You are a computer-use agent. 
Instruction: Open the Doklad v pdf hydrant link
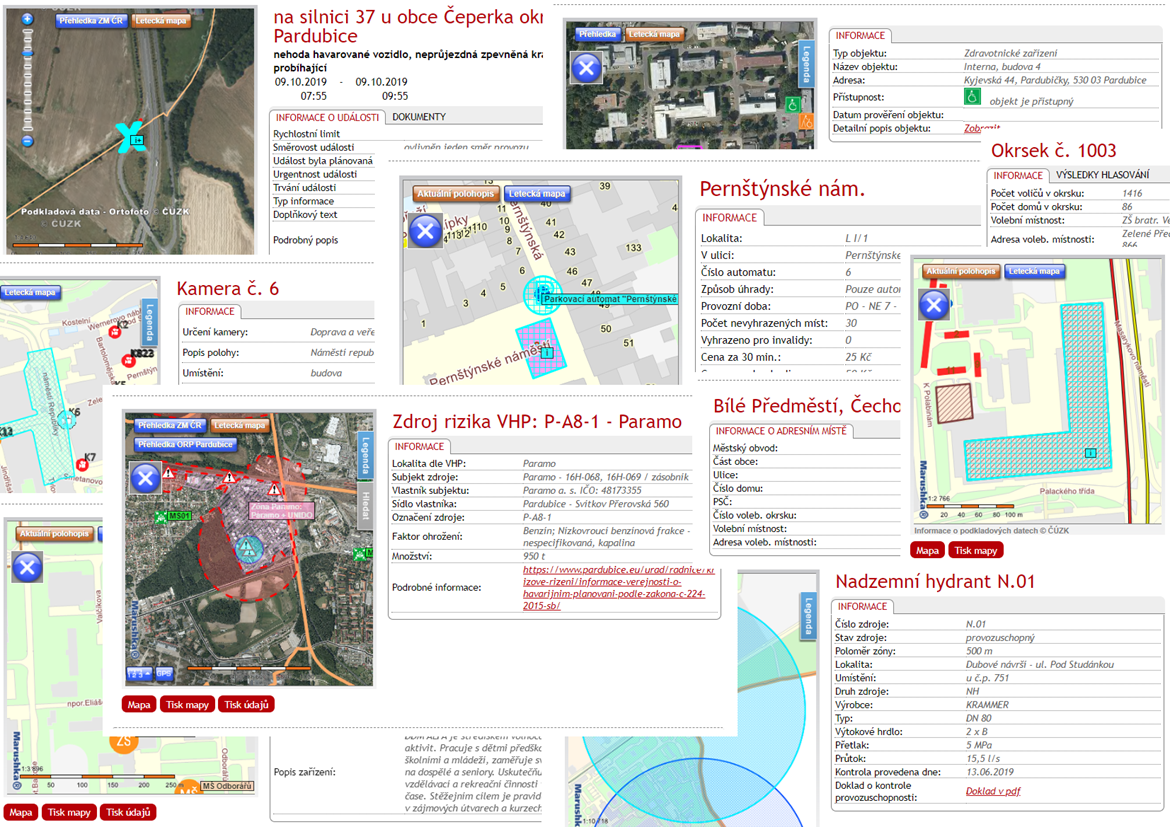tap(993, 791)
